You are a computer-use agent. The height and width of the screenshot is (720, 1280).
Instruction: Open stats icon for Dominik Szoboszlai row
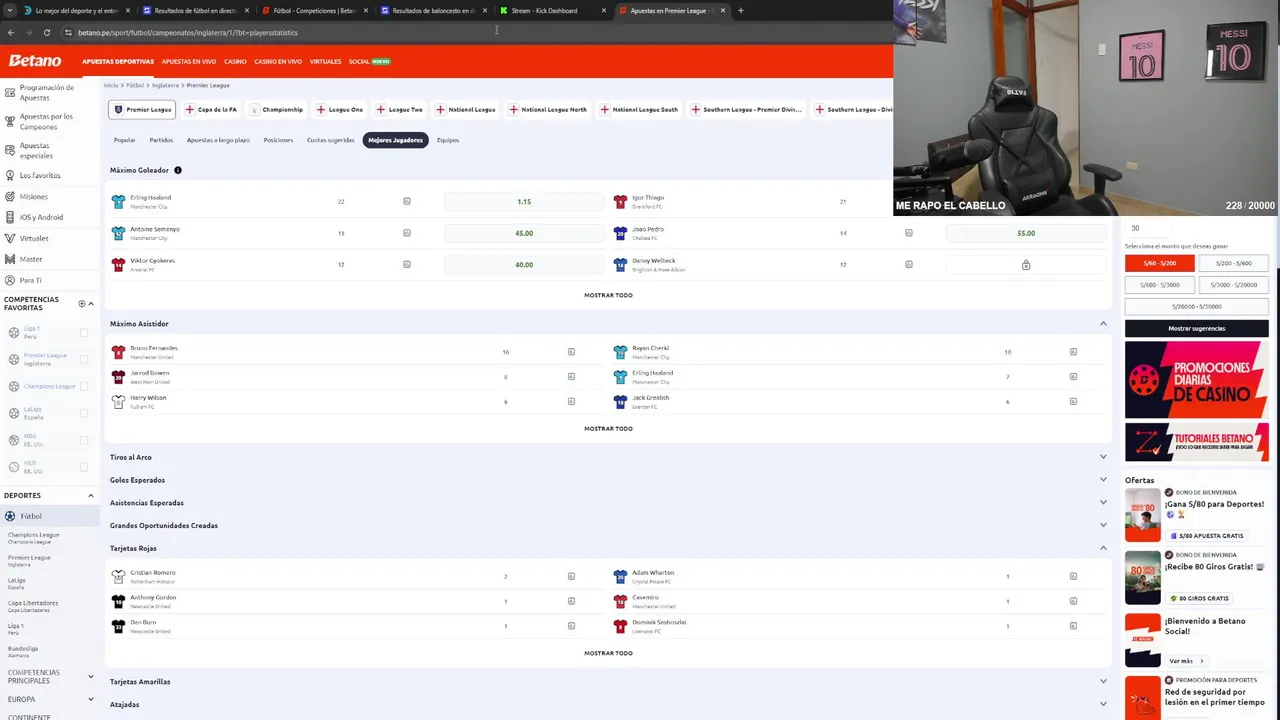click(1073, 626)
